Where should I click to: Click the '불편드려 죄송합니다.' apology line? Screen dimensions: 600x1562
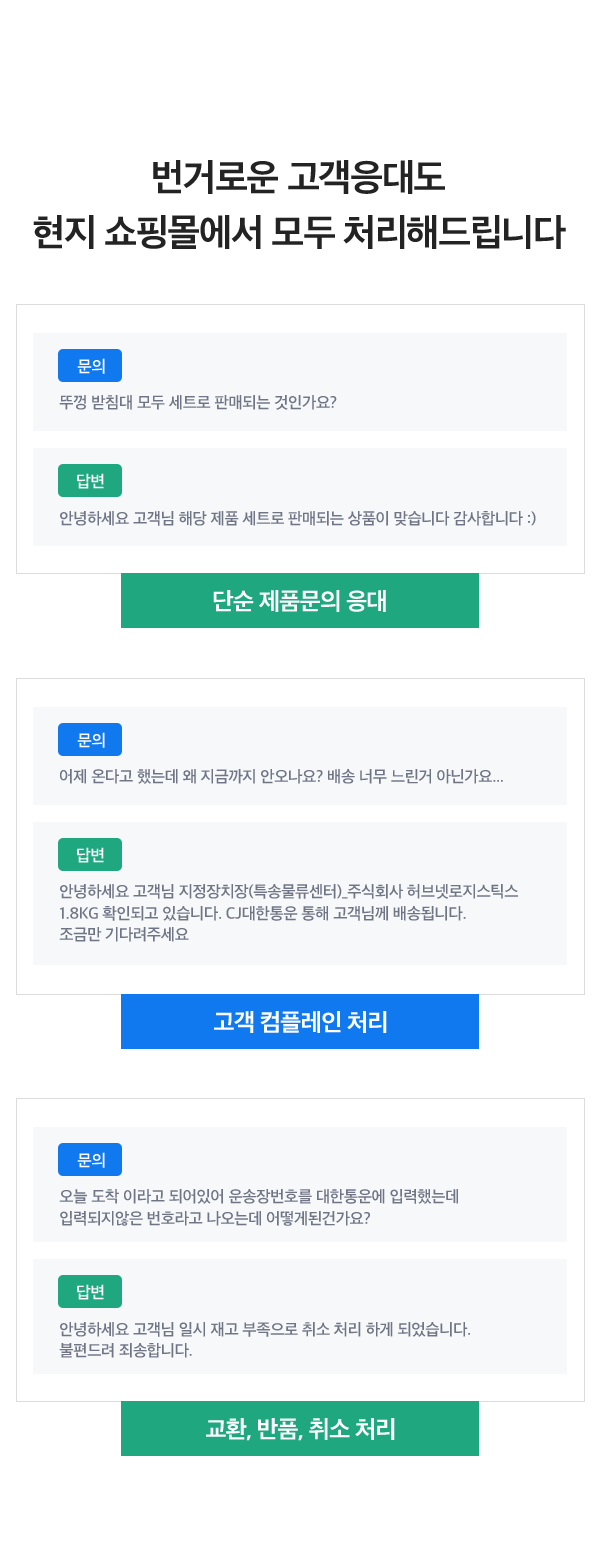126,1350
